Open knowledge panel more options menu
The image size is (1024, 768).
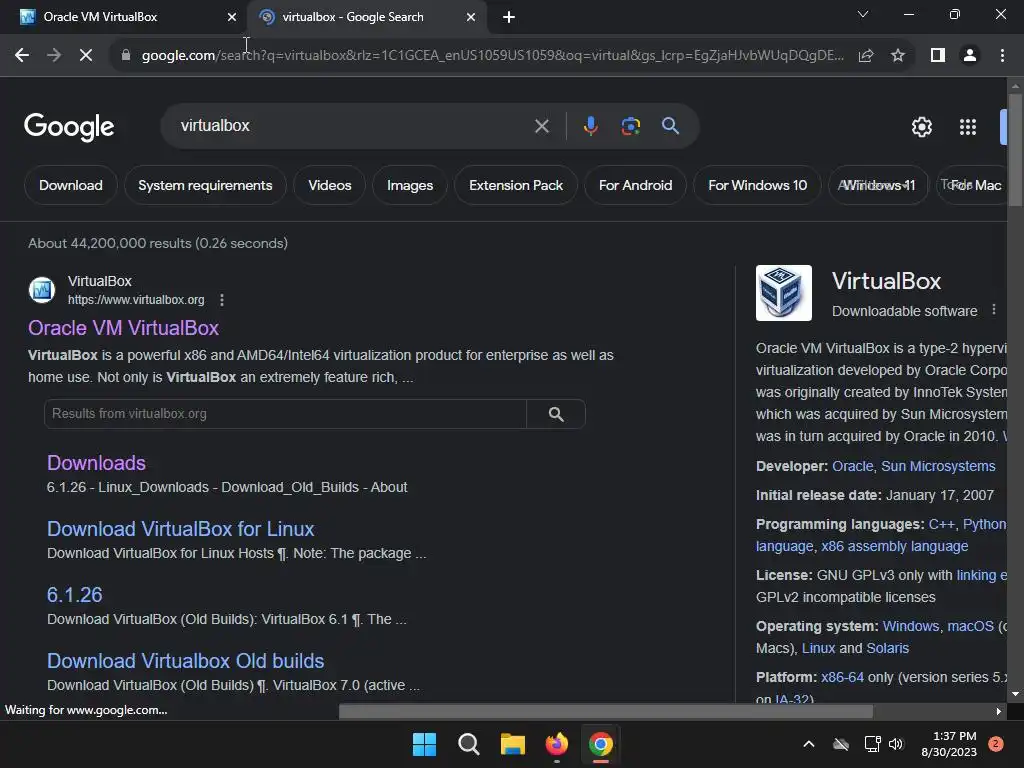click(x=994, y=310)
